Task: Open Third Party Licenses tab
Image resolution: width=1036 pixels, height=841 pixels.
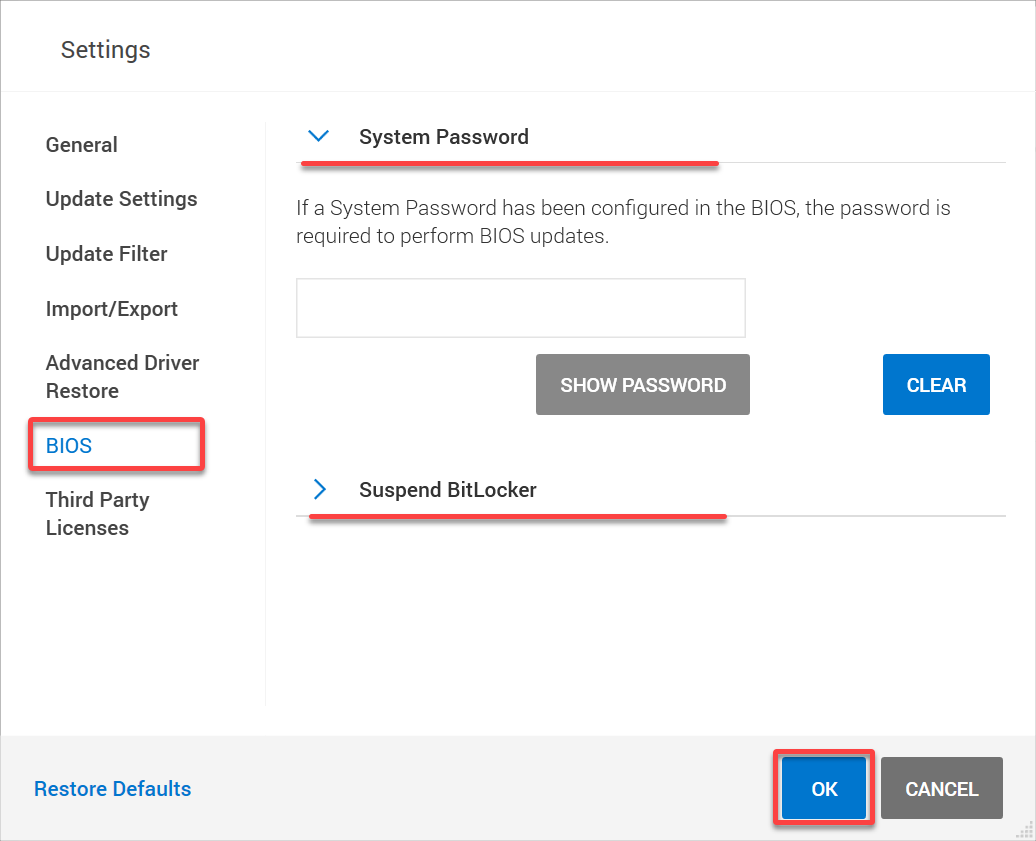Action: click(97, 513)
